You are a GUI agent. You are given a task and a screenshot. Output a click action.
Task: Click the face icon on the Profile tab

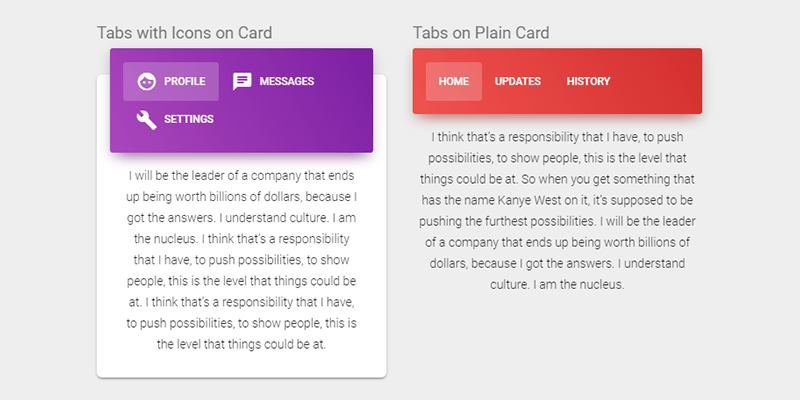(146, 81)
